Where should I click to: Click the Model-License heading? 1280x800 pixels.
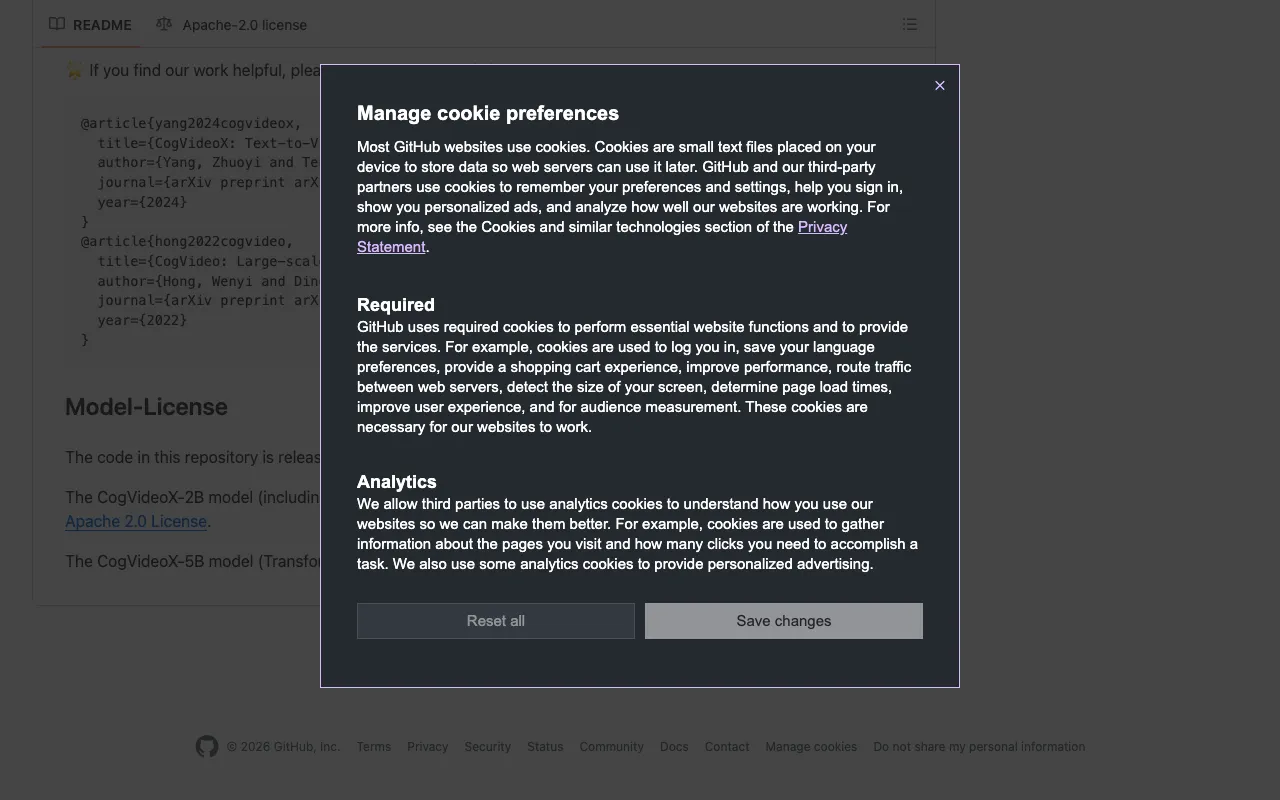pyautogui.click(x=146, y=407)
